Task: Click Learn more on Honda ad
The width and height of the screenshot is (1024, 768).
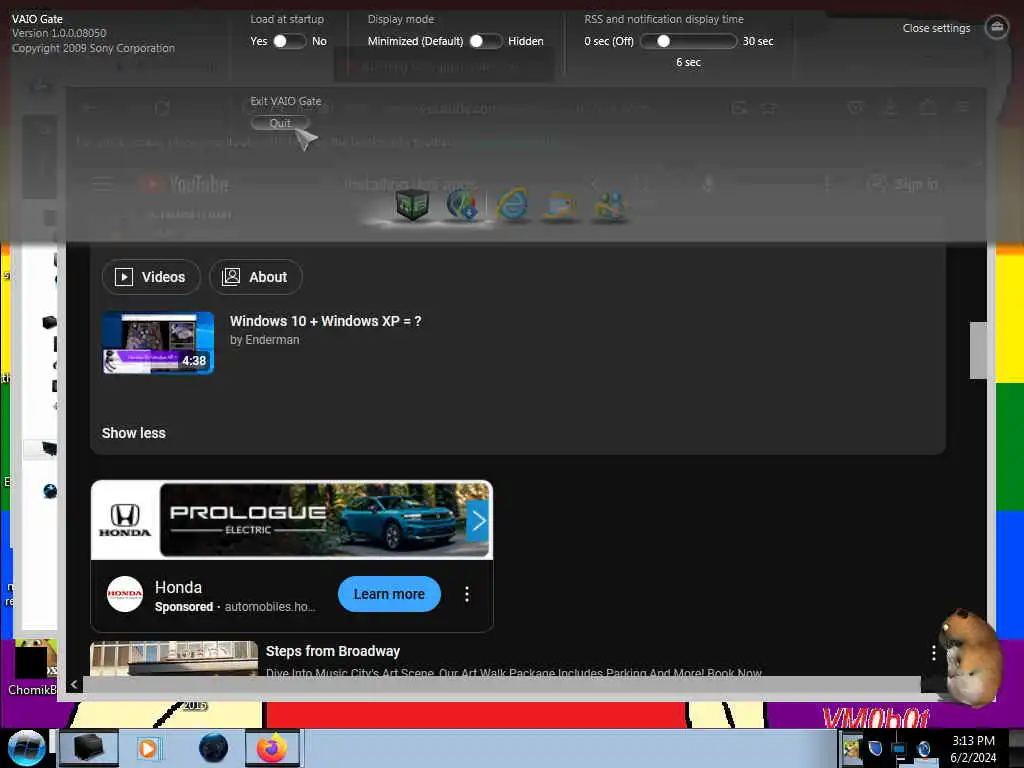Action: tap(389, 594)
